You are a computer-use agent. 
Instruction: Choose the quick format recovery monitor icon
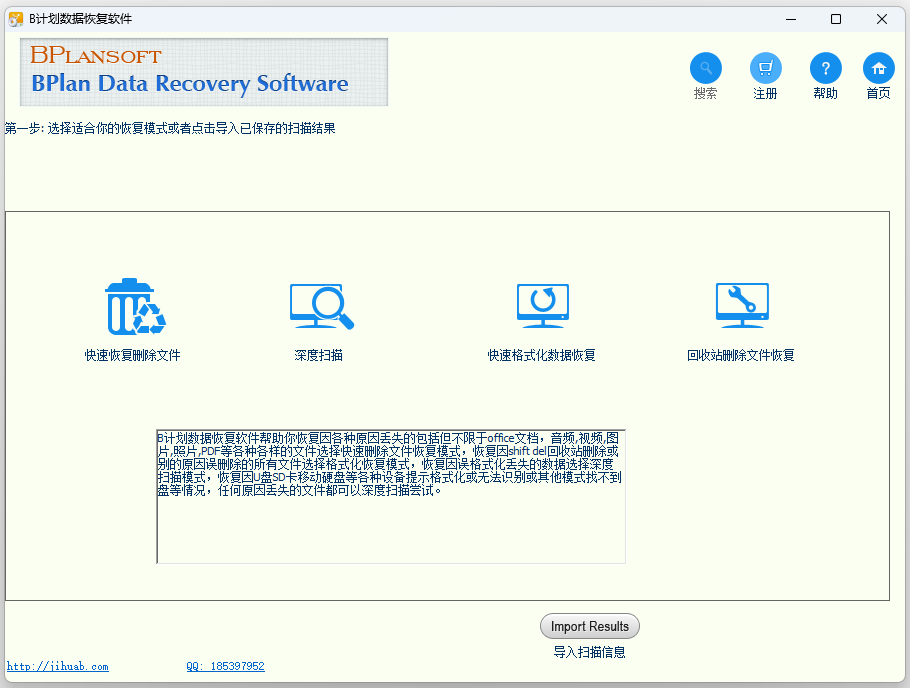tap(542, 306)
